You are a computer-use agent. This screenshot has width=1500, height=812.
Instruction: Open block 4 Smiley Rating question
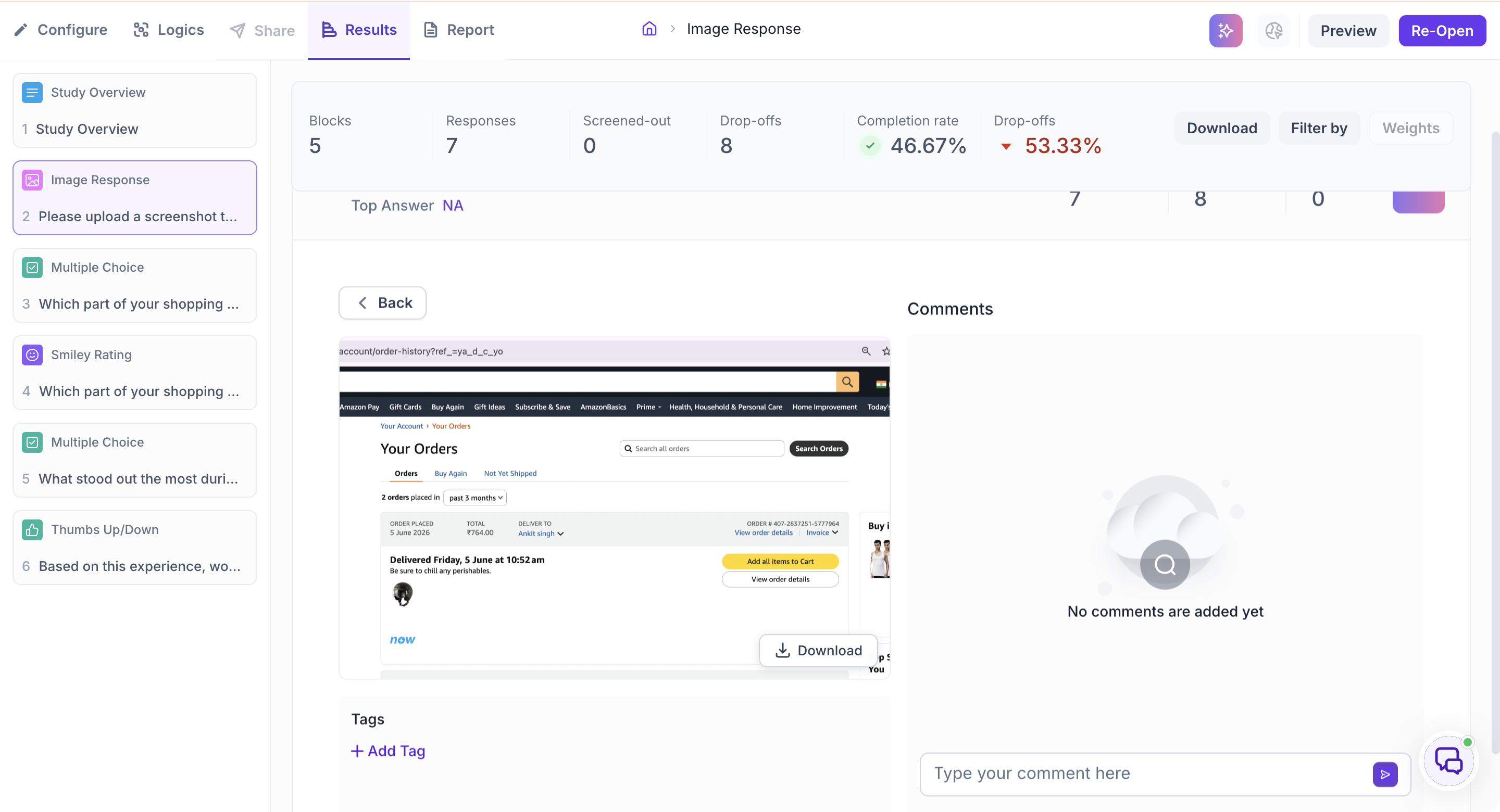point(135,373)
